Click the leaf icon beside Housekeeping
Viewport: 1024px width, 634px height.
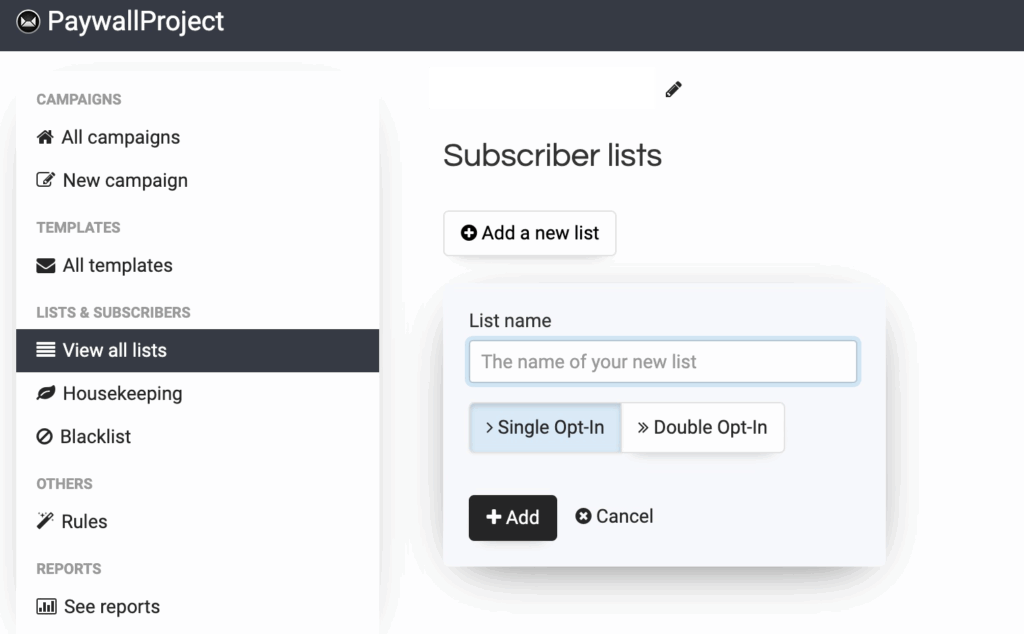pyautogui.click(x=45, y=393)
